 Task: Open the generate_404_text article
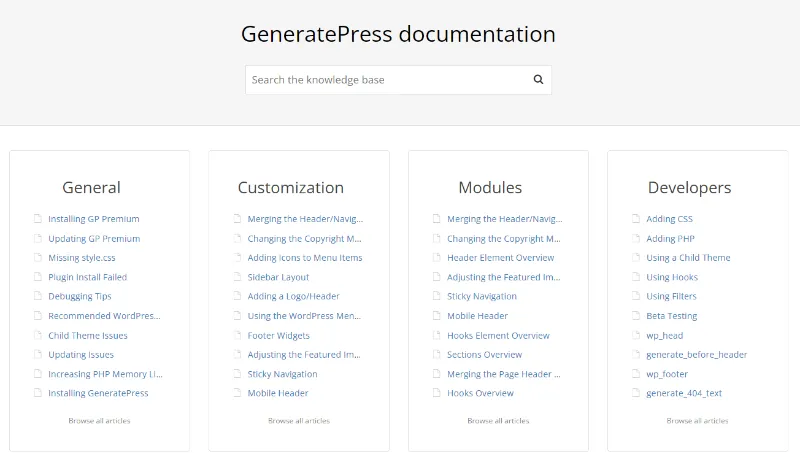point(684,393)
